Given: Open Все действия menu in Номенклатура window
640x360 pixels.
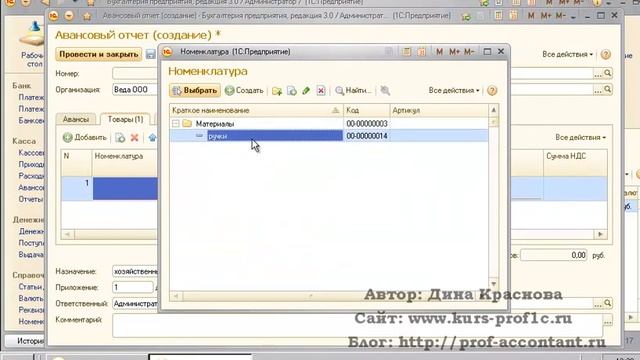Looking at the screenshot, I should (453, 91).
